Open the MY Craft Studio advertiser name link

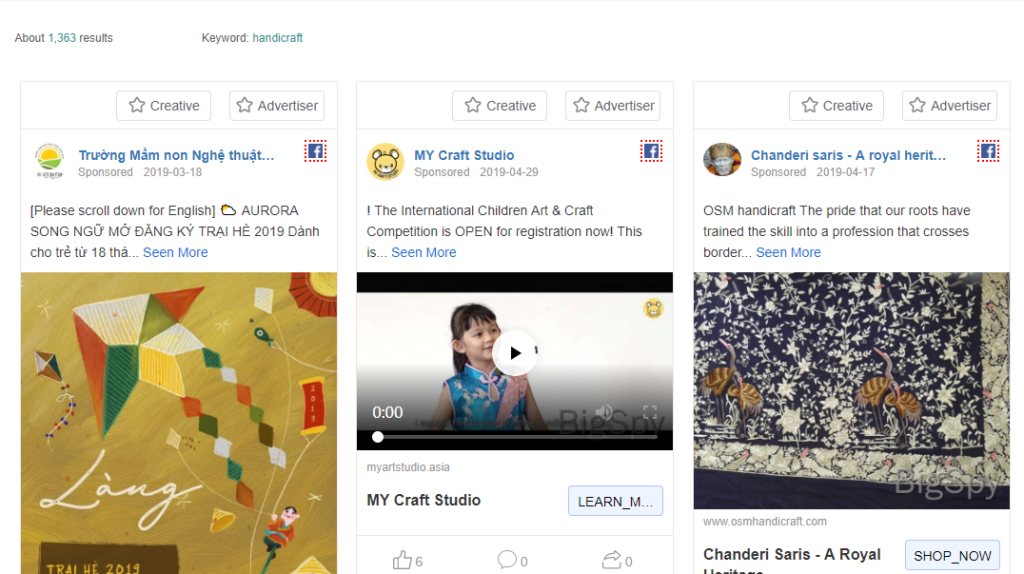coord(464,155)
